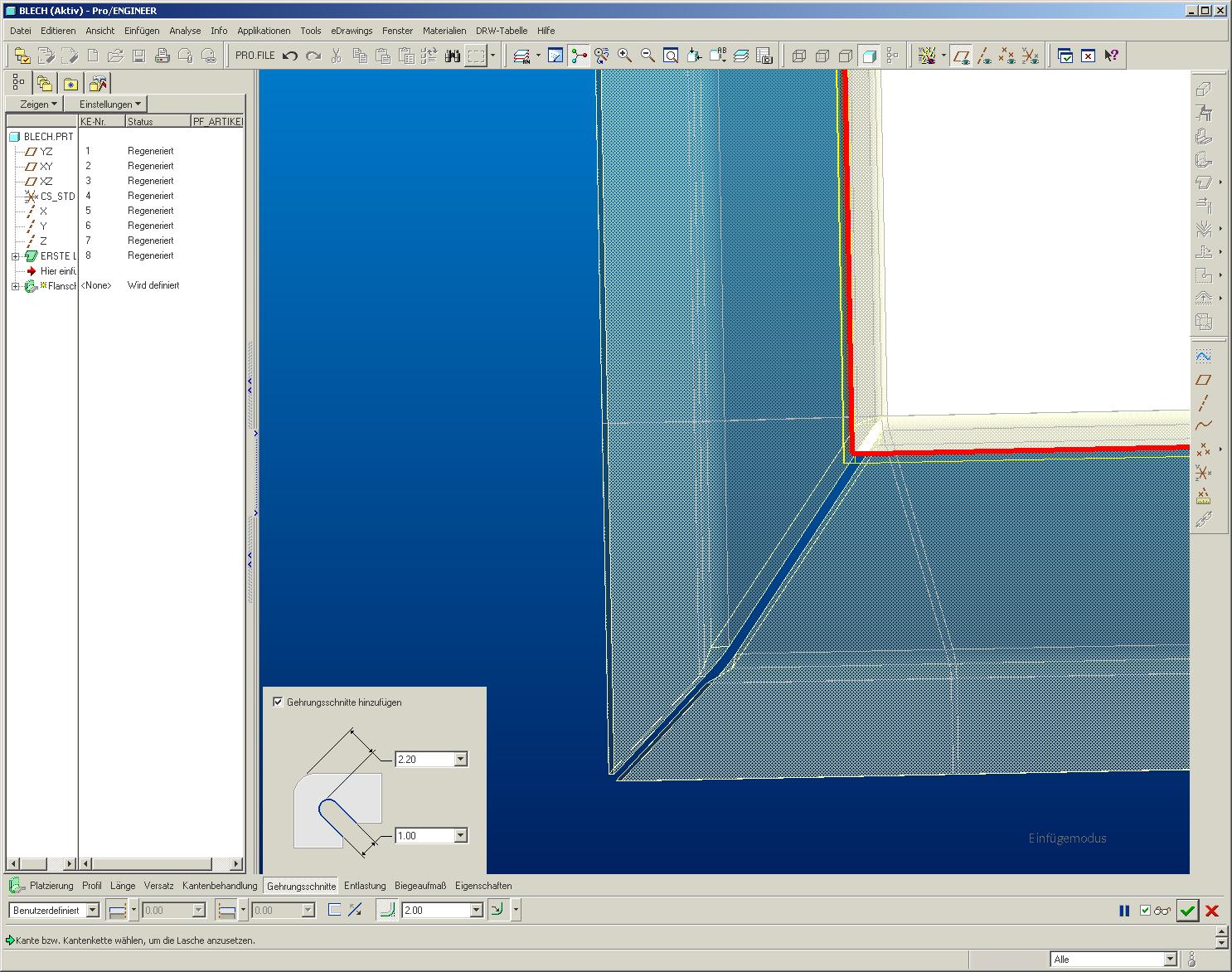Cancel the feature with red X
Screen dimensions: 1232x972
pyautogui.click(x=1212, y=910)
